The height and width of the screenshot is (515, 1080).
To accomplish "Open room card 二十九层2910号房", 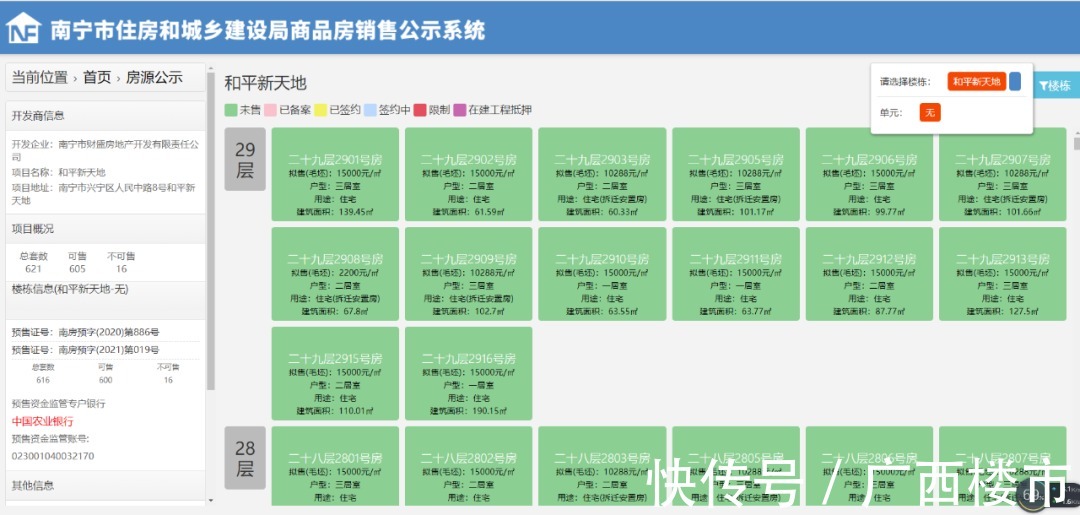I will pyautogui.click(x=602, y=274).
